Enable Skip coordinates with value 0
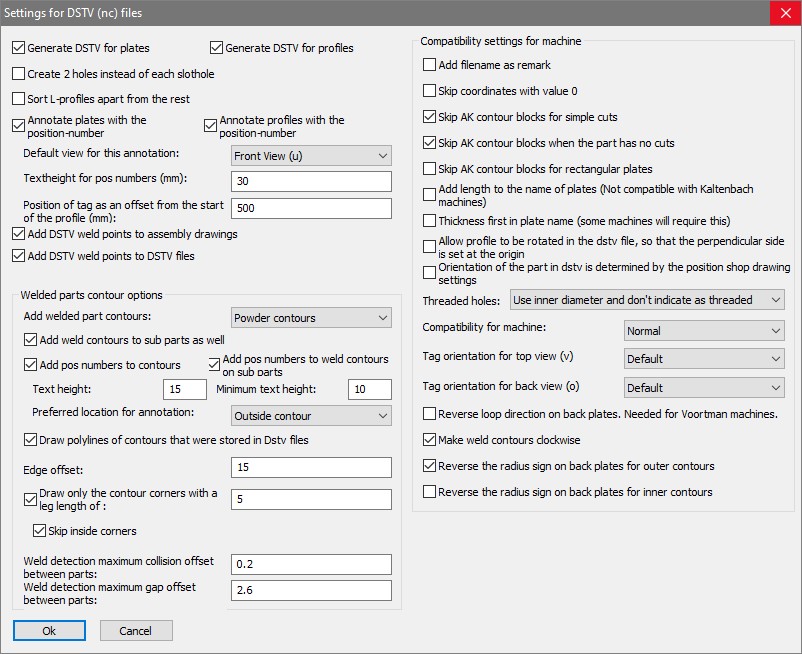The image size is (802, 654). (x=429, y=91)
